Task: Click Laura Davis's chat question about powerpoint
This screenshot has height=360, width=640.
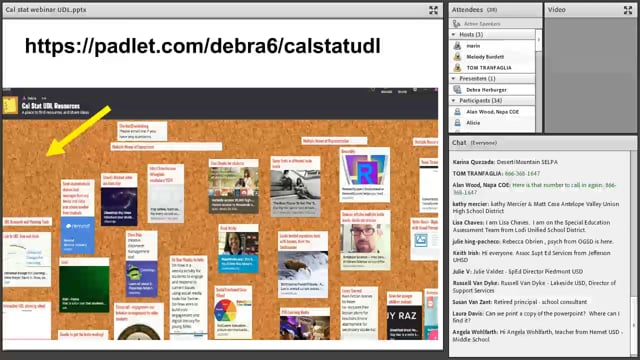Action: click(x=536, y=317)
